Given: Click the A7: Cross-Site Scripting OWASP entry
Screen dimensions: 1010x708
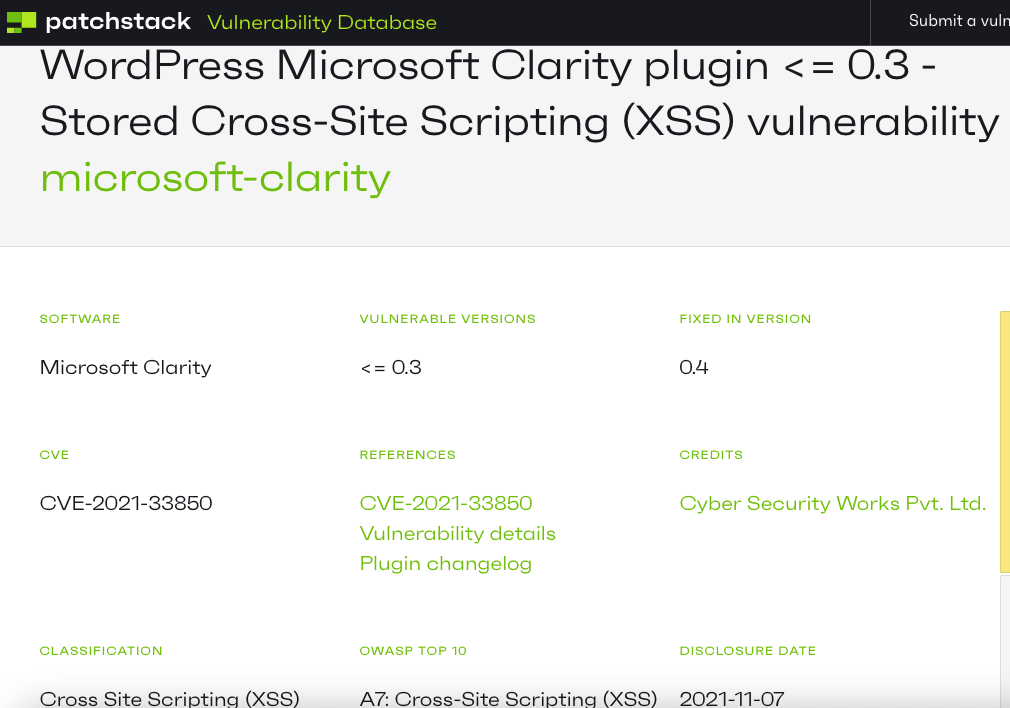Looking at the screenshot, I should (x=508, y=698).
